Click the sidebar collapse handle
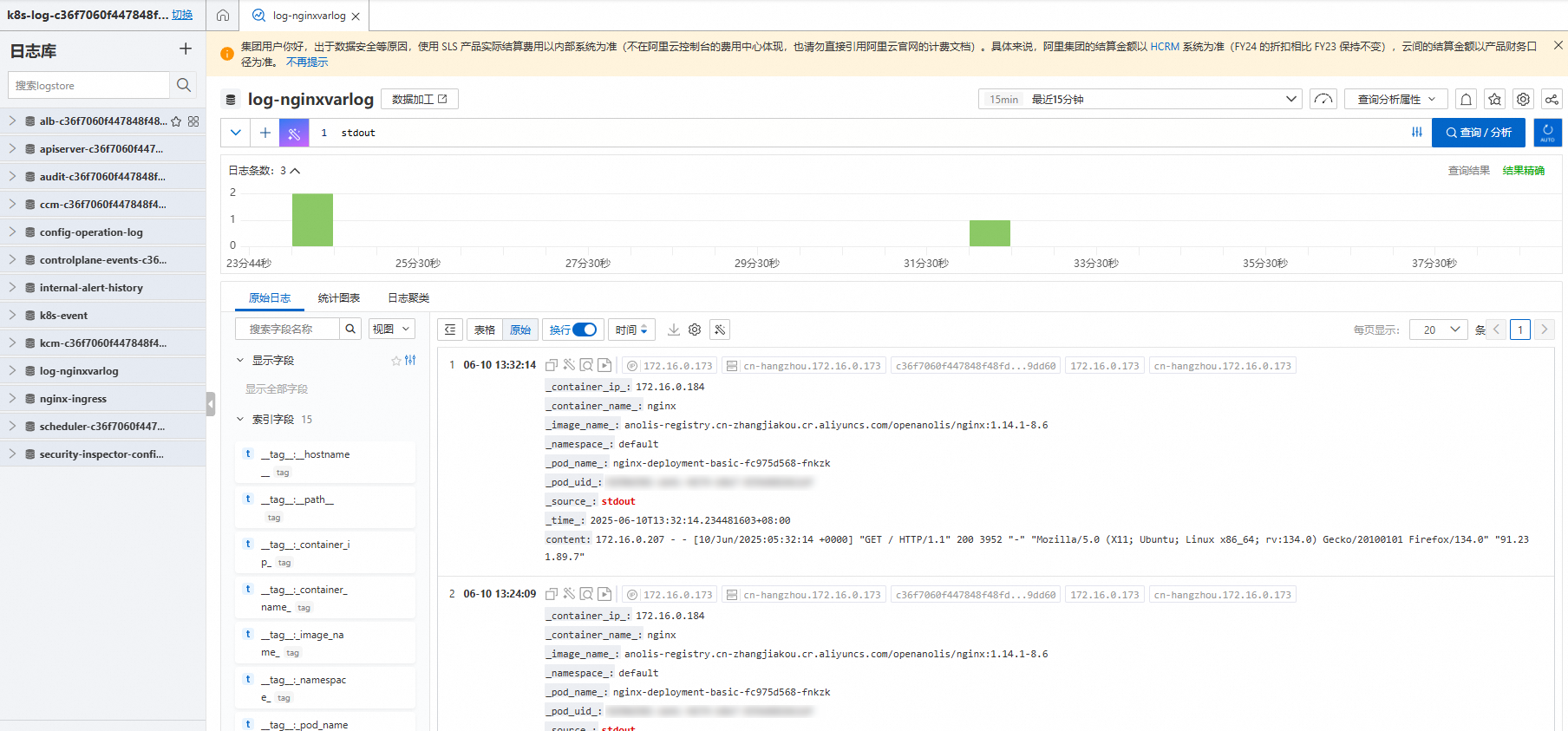The image size is (1568, 731). coord(211,403)
